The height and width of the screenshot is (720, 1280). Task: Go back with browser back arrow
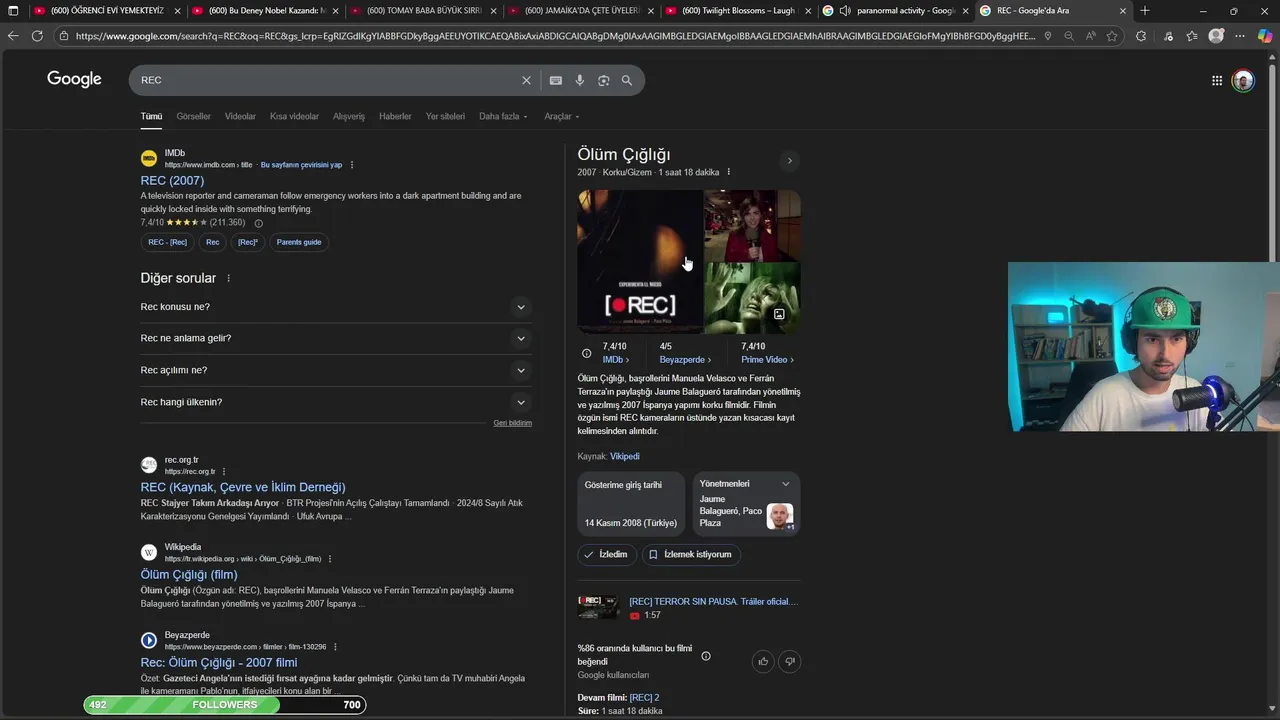point(13,36)
